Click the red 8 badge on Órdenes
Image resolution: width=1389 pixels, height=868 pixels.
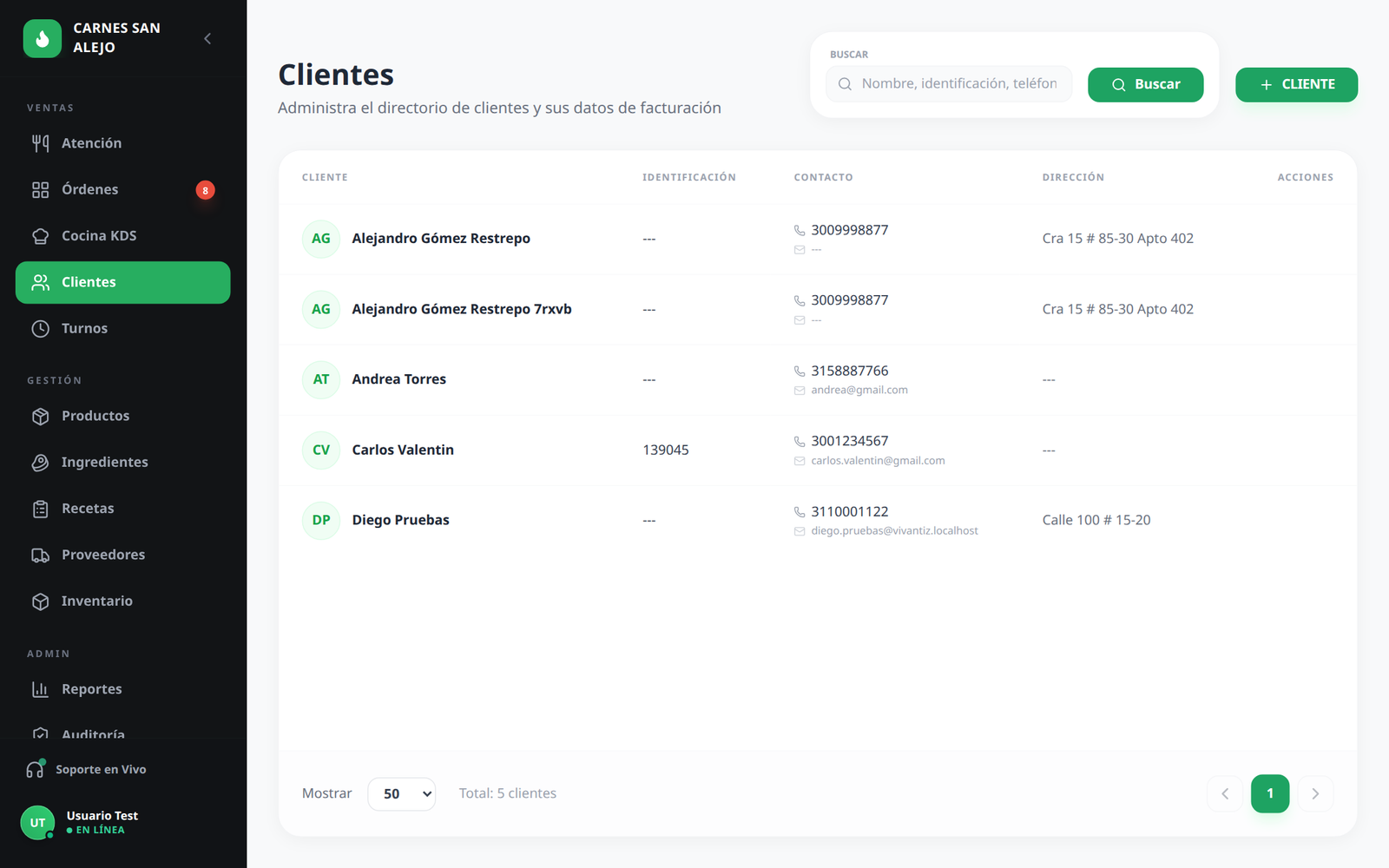coord(205,190)
